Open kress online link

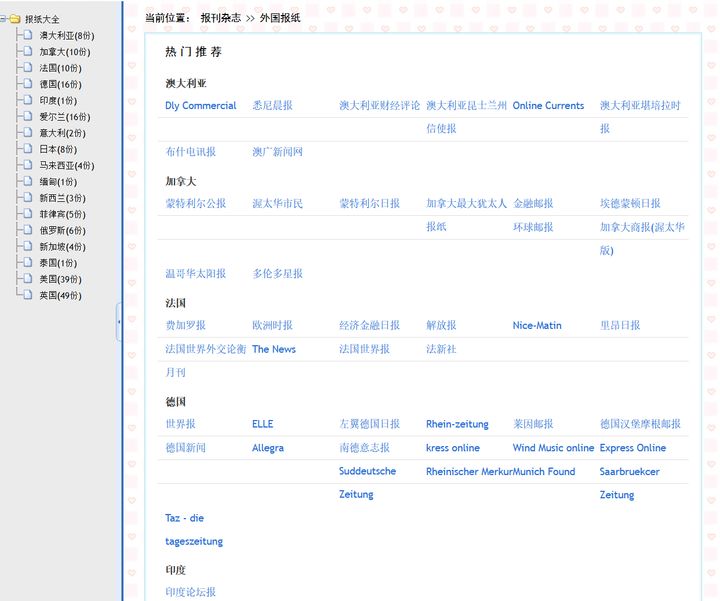click(453, 448)
